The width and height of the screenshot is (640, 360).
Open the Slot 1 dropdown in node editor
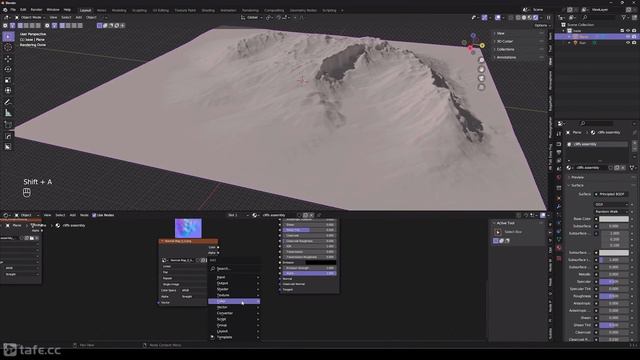click(x=238, y=215)
